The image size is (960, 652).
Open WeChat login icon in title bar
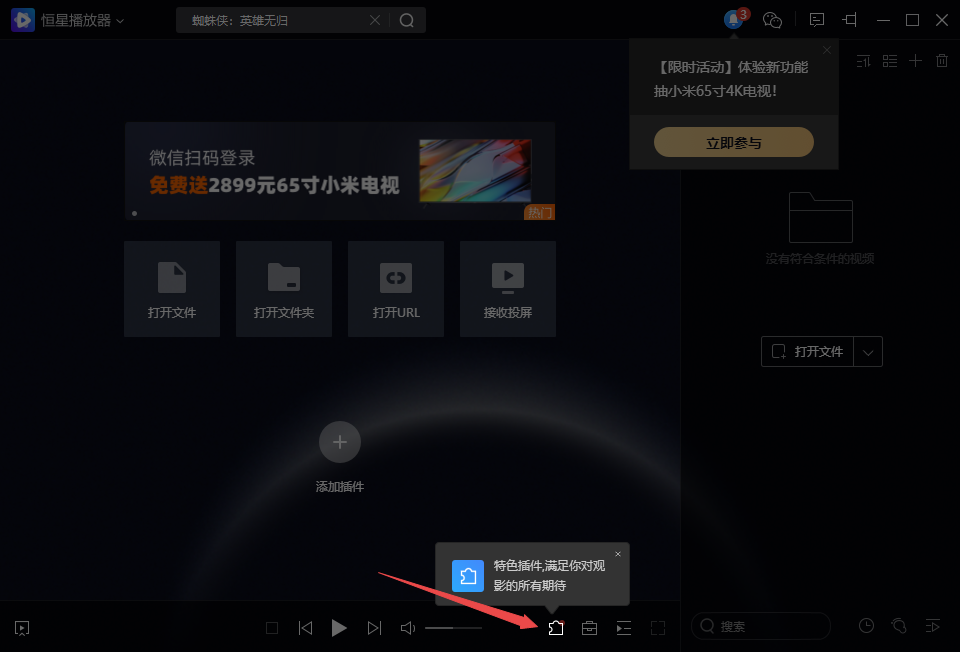[772, 20]
